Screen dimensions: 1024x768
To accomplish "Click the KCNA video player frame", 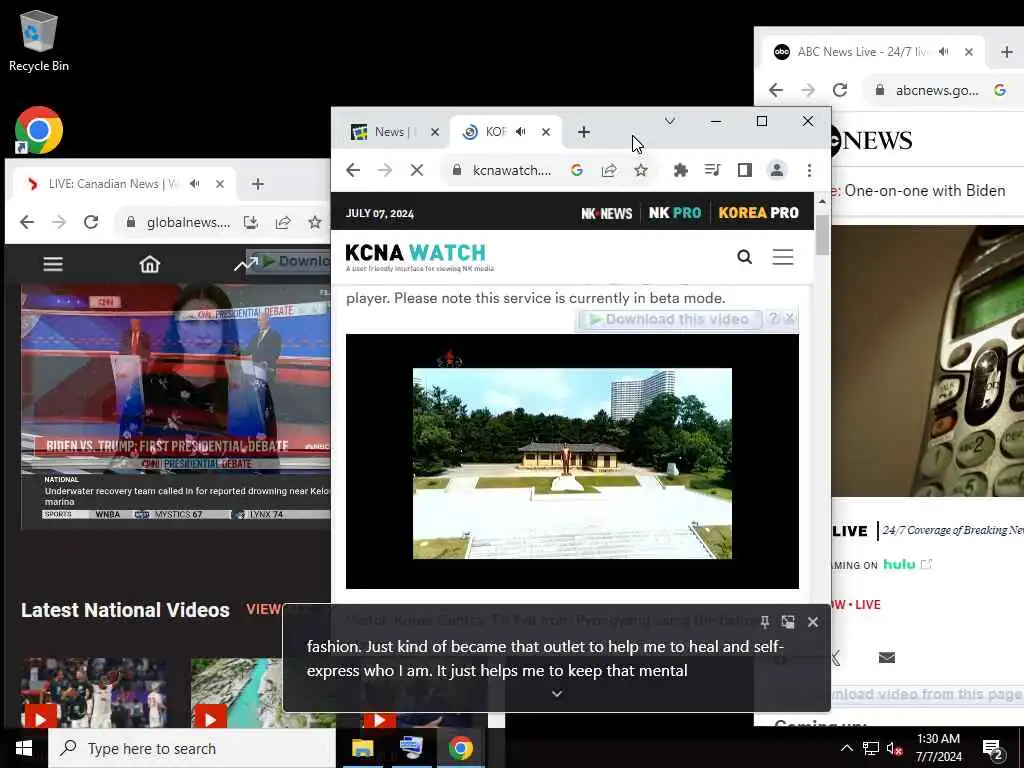I will coord(572,461).
